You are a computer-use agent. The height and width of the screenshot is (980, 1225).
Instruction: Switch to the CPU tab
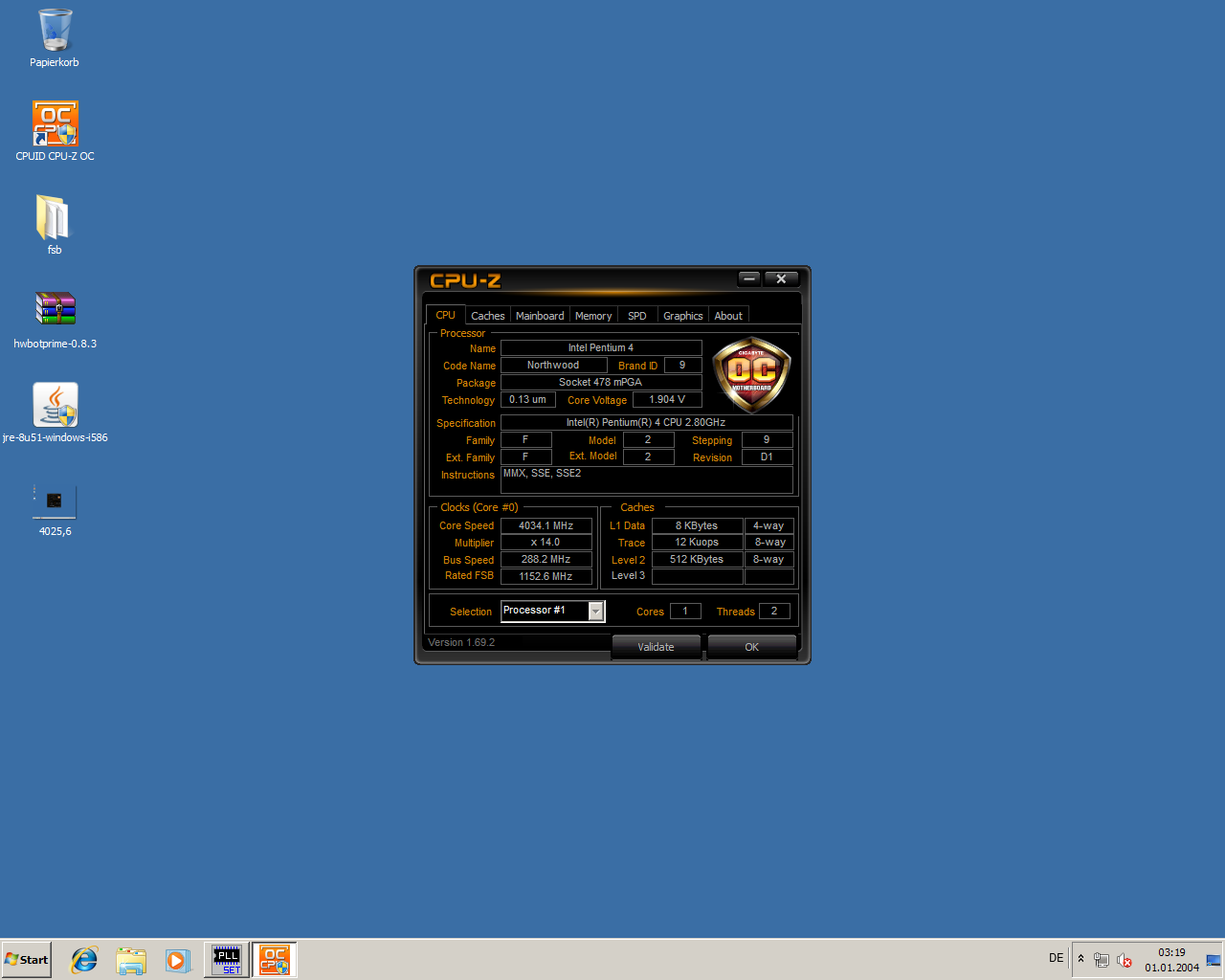point(446,315)
